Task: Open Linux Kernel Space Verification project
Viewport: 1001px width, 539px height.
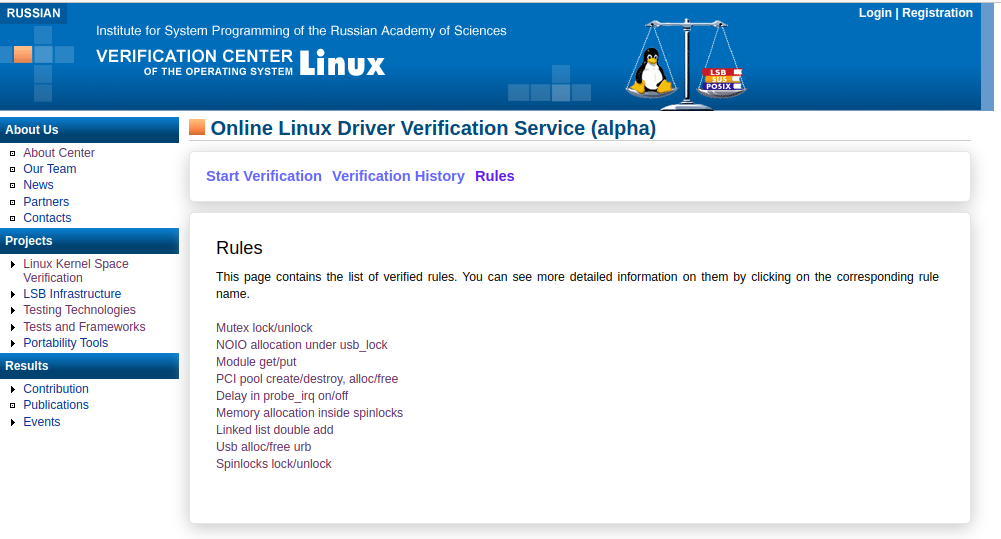Action: pyautogui.click(x=75, y=271)
